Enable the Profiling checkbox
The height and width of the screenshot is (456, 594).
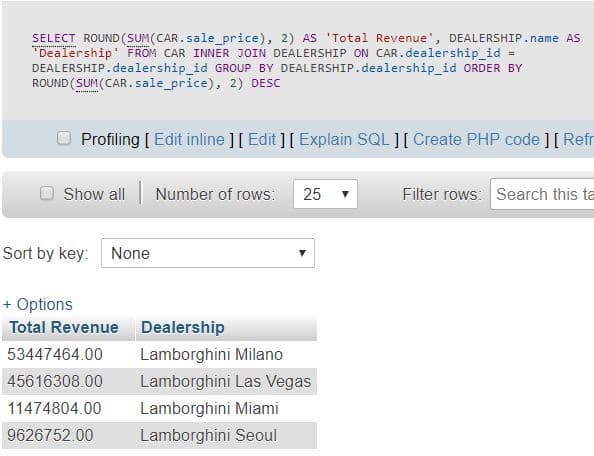click(64, 138)
